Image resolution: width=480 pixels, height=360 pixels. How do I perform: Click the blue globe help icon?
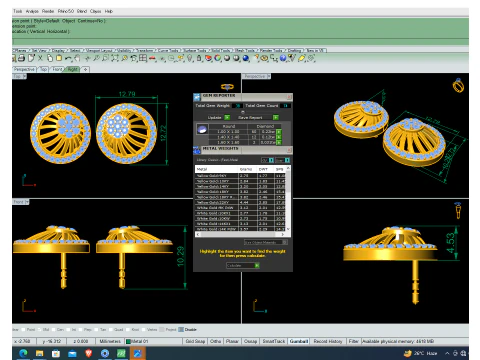[283, 58]
